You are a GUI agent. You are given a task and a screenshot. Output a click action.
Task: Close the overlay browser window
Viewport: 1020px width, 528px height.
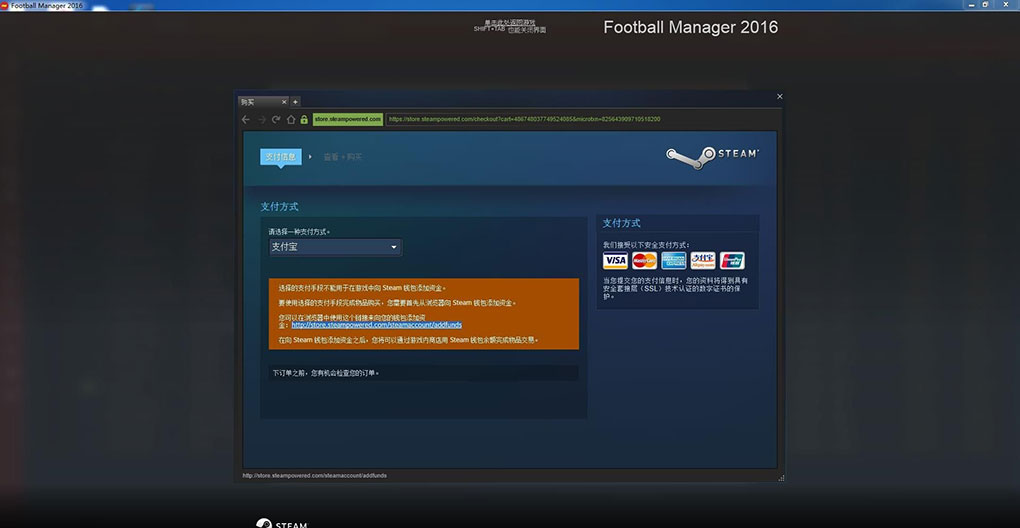[779, 96]
